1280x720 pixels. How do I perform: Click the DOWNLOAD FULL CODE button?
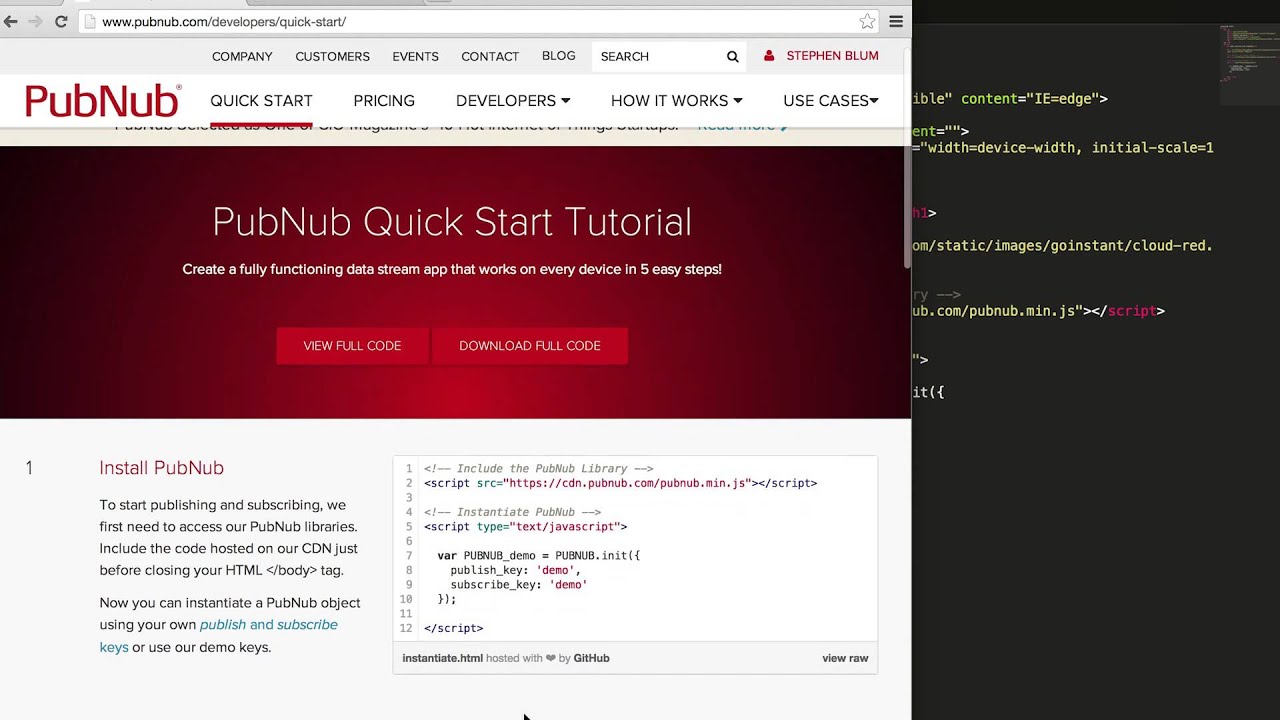[x=530, y=346]
